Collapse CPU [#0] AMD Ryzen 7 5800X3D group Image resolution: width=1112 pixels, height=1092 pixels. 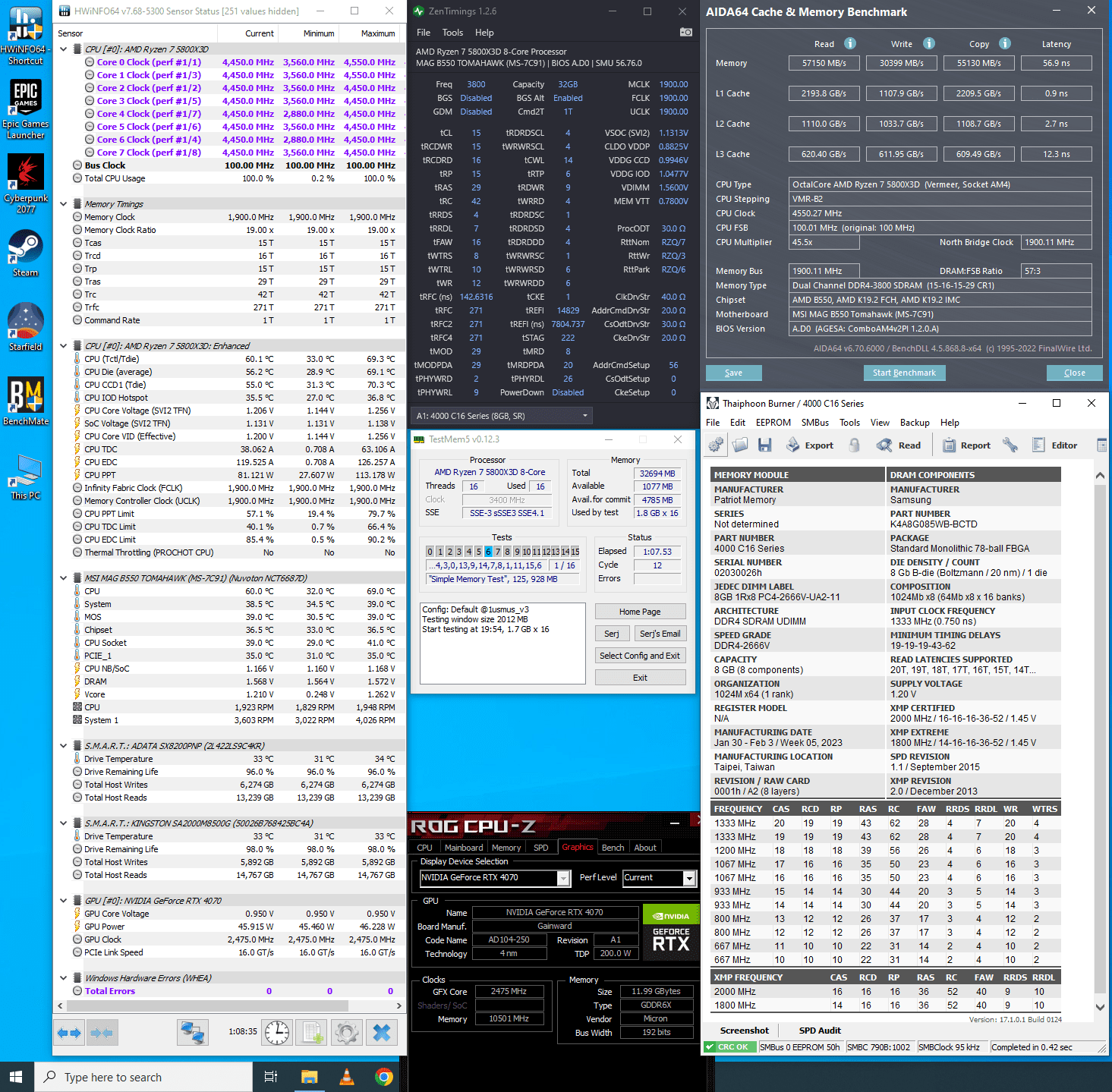point(64,49)
